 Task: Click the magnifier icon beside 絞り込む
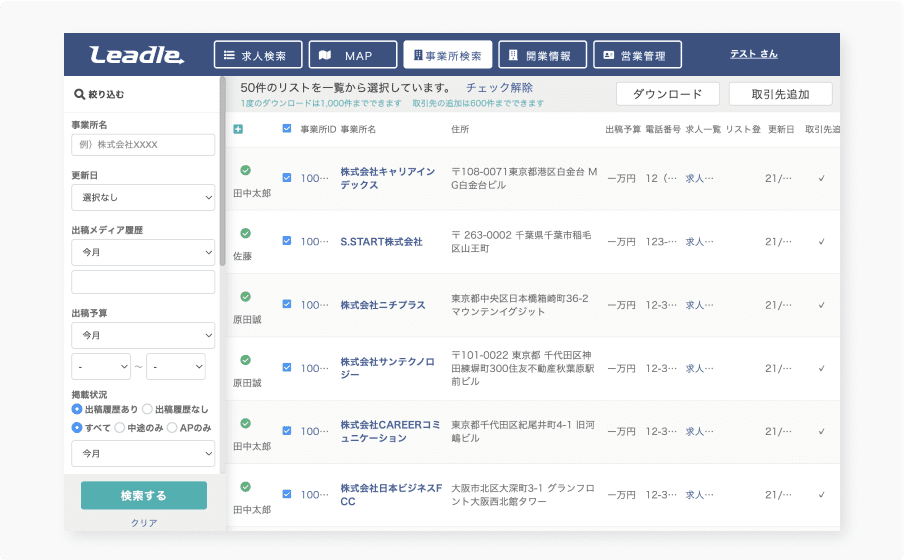click(x=80, y=94)
